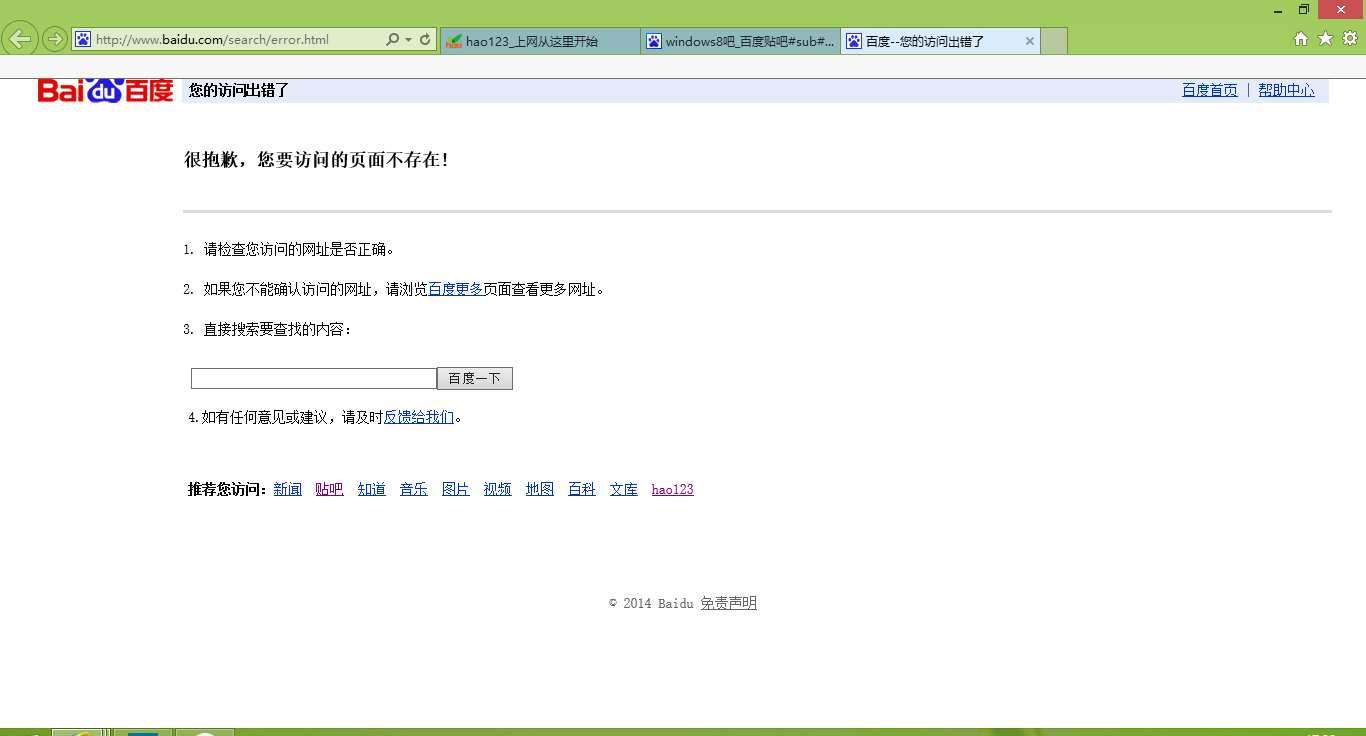Image resolution: width=1366 pixels, height=736 pixels.
Task: Open the 反馈给我们 feedback link
Action: (419, 417)
